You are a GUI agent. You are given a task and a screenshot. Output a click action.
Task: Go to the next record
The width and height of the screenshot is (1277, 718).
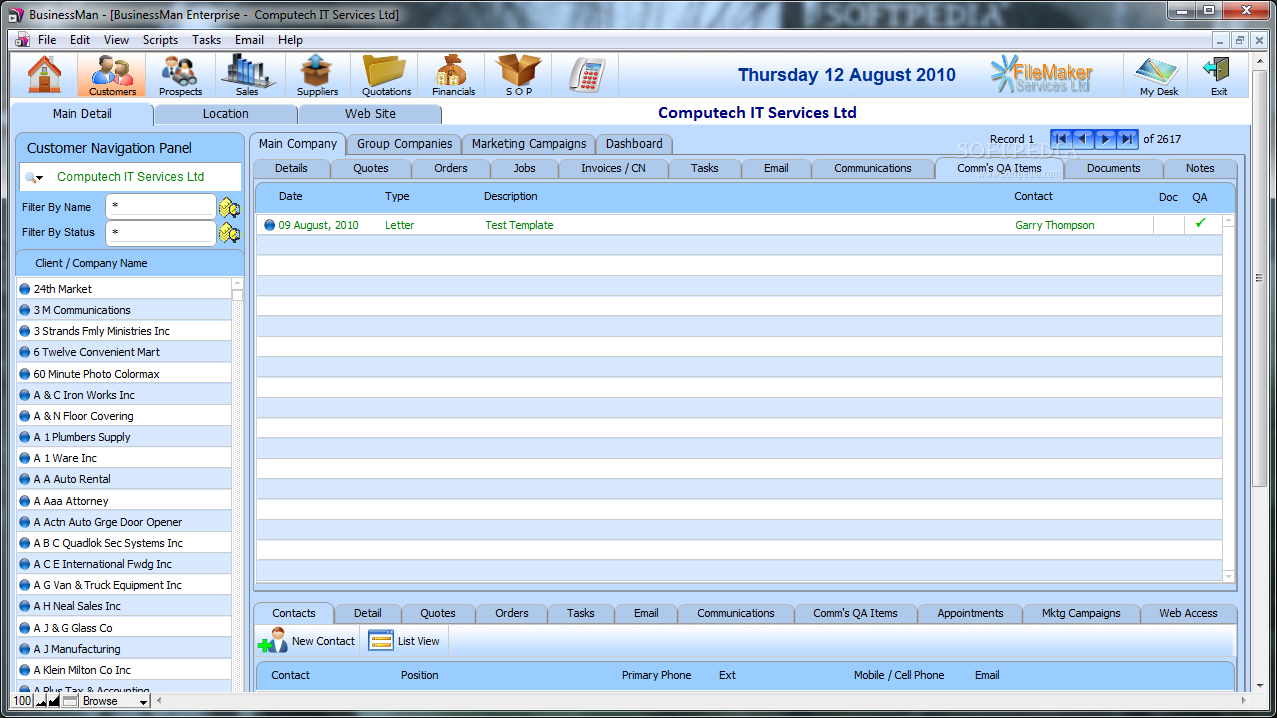1106,139
